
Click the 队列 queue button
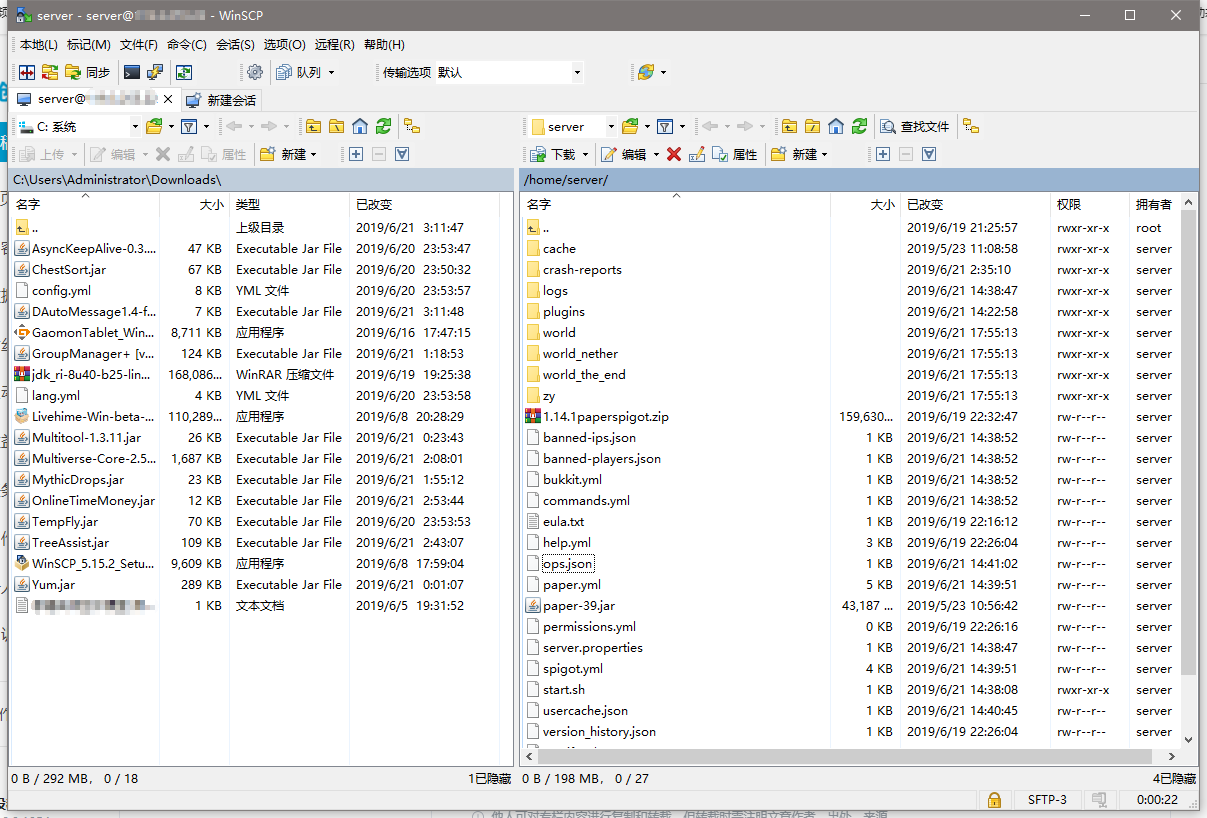[299, 72]
